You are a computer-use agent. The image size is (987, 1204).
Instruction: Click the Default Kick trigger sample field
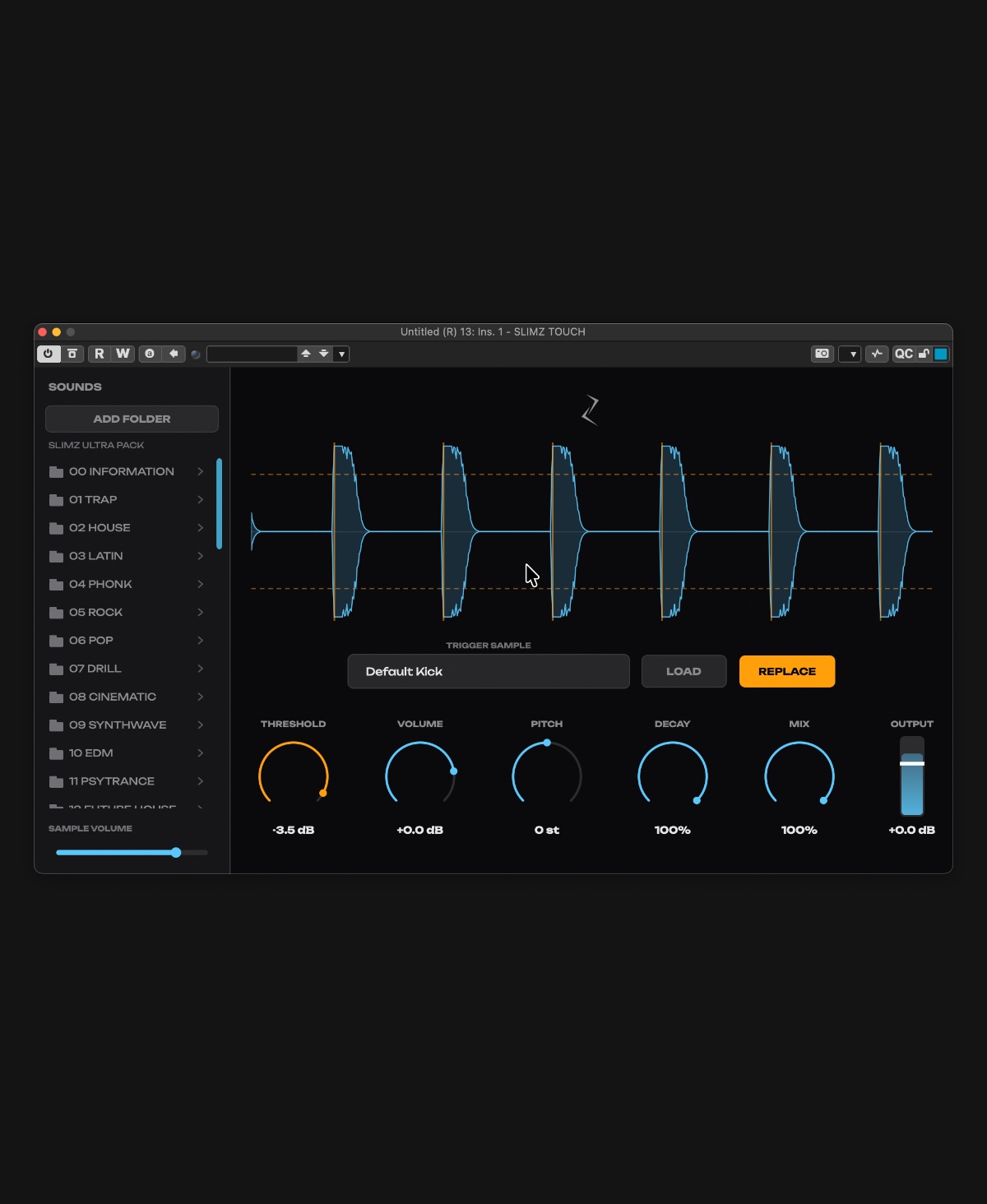(x=489, y=671)
